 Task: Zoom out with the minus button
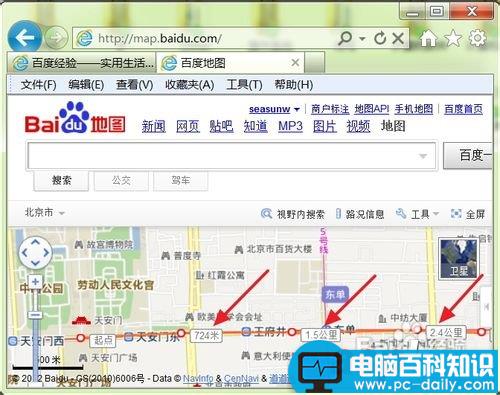tap(35, 315)
